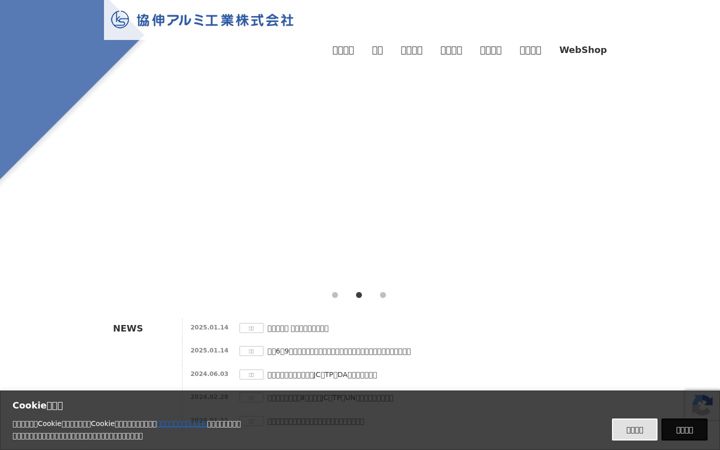Viewport: 720px width, 450px height.
Task: Select the first carousel slide dot
Action: point(335,295)
